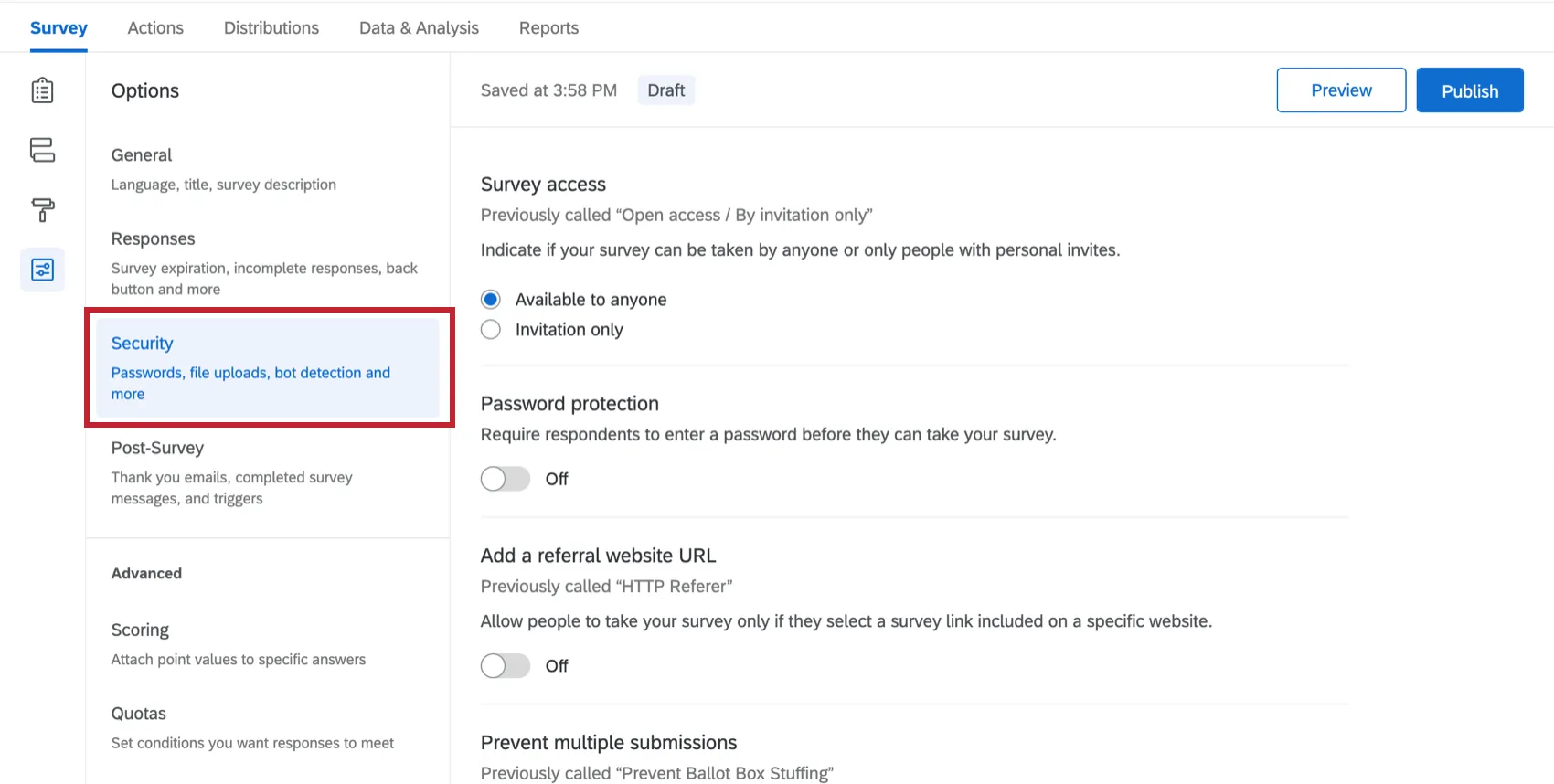Go to the Data & Analysis tab
The image size is (1554, 784).
[x=419, y=28]
